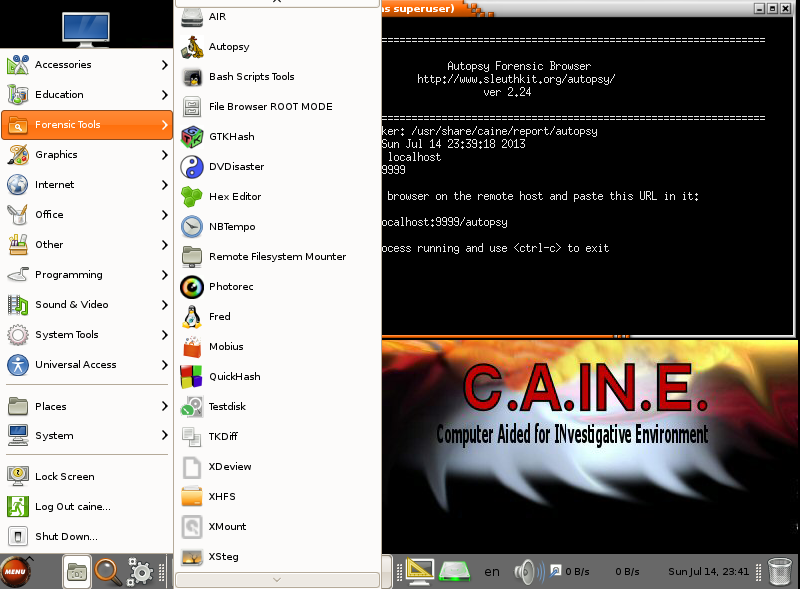This screenshot has height=589, width=800.
Task: Open the AIR imaging tool icon
Action: click(192, 17)
